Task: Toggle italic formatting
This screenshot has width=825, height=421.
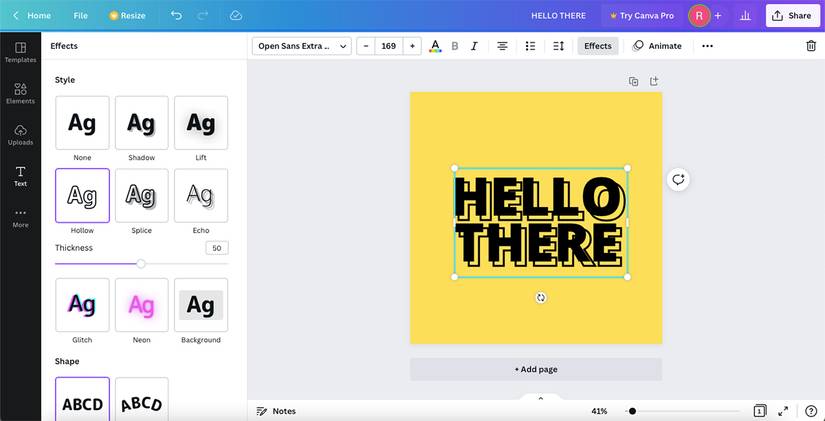Action: [474, 46]
